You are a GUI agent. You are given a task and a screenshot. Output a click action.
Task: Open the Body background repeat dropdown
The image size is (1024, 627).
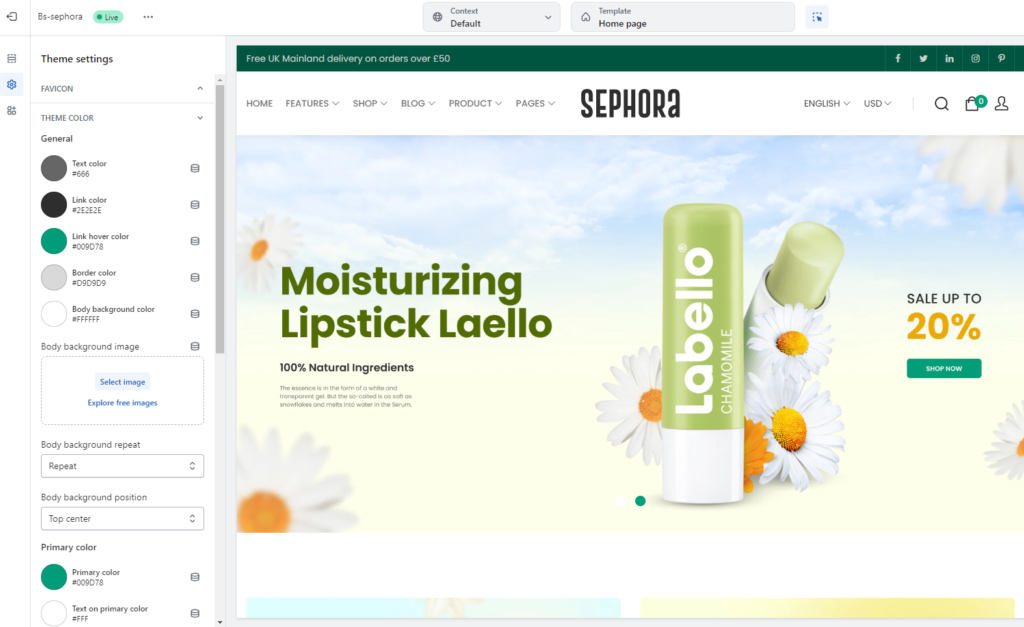(x=122, y=466)
